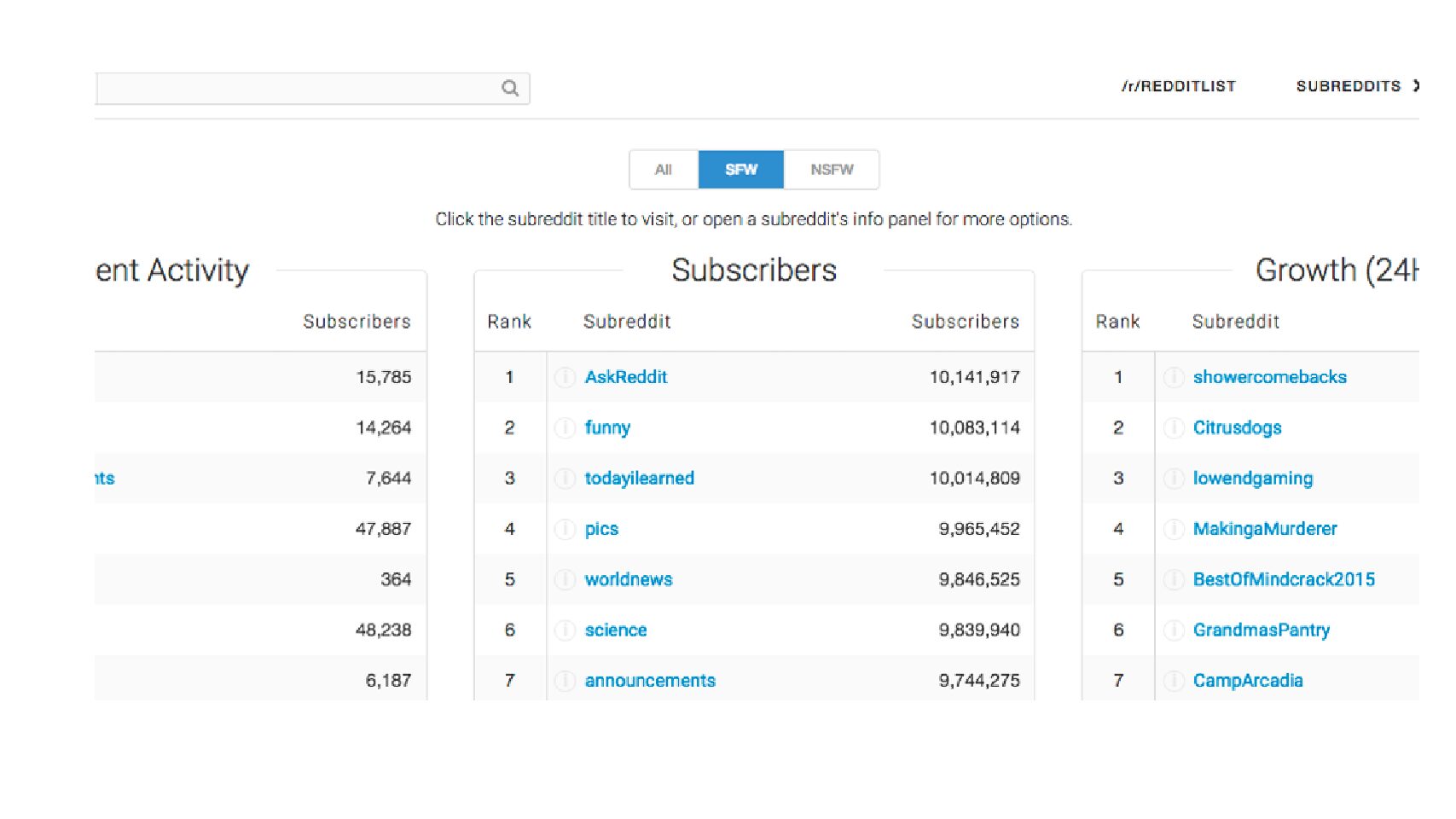Open info panel for AskReddit
This screenshot has width=1456, height=819.
pyautogui.click(x=565, y=377)
